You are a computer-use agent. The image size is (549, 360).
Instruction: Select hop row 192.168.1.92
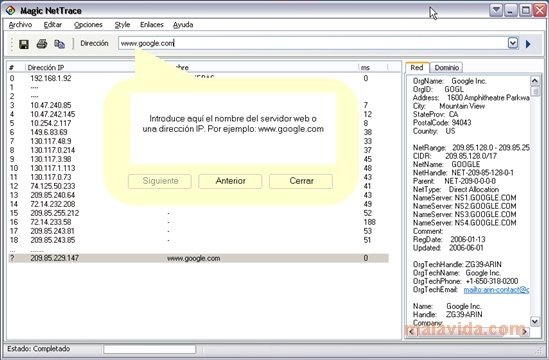pyautogui.click(x=199, y=78)
